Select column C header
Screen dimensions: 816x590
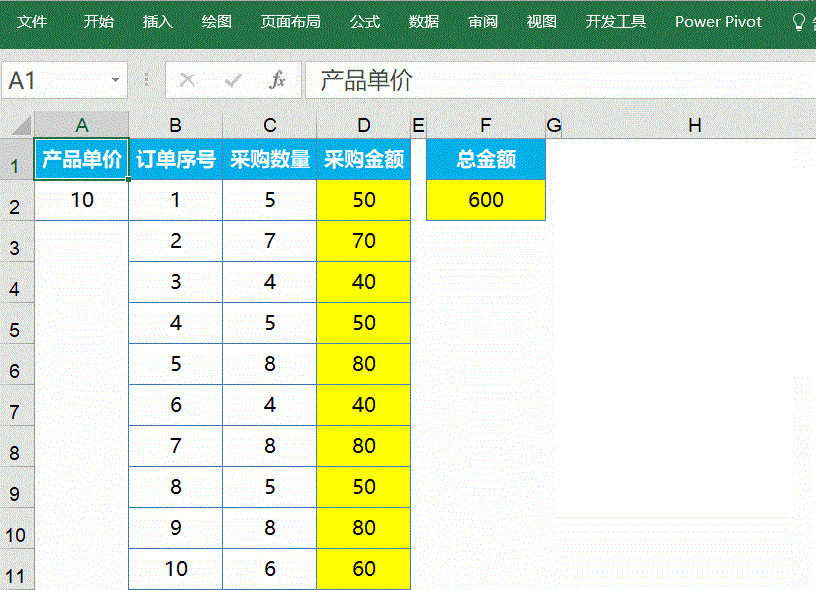(x=270, y=125)
